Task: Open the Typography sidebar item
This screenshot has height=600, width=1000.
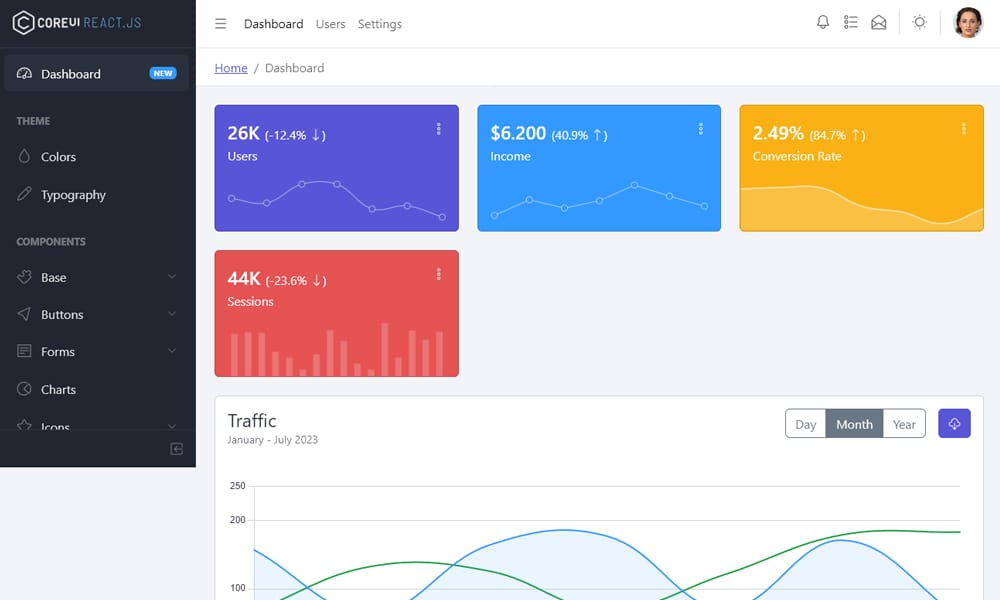Action: 96,194
